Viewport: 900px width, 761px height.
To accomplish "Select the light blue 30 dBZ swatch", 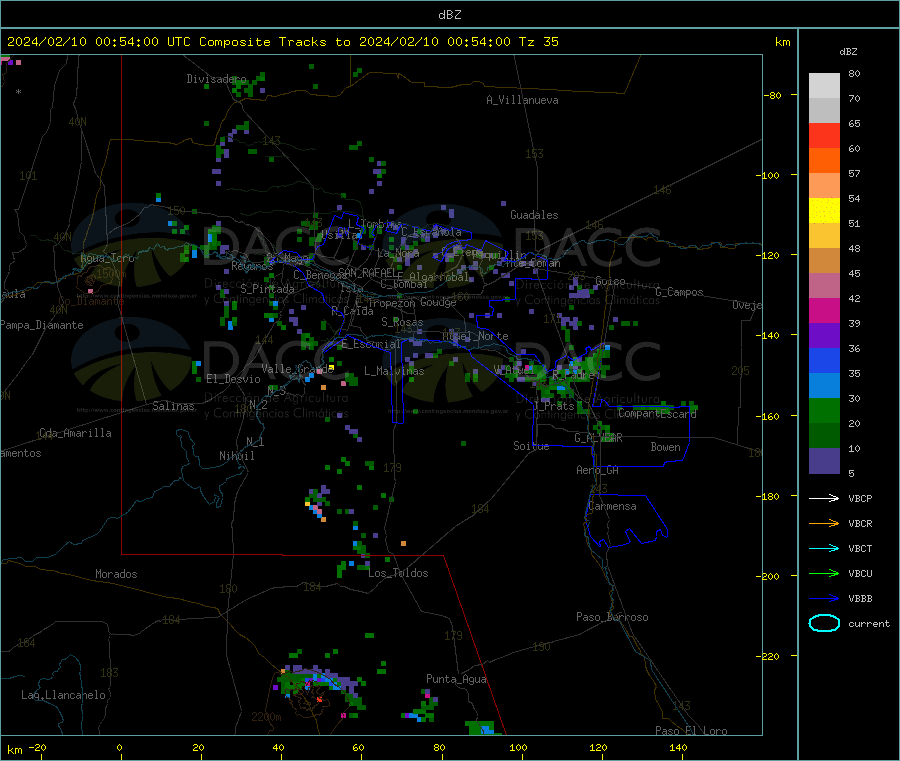I will click(824, 386).
